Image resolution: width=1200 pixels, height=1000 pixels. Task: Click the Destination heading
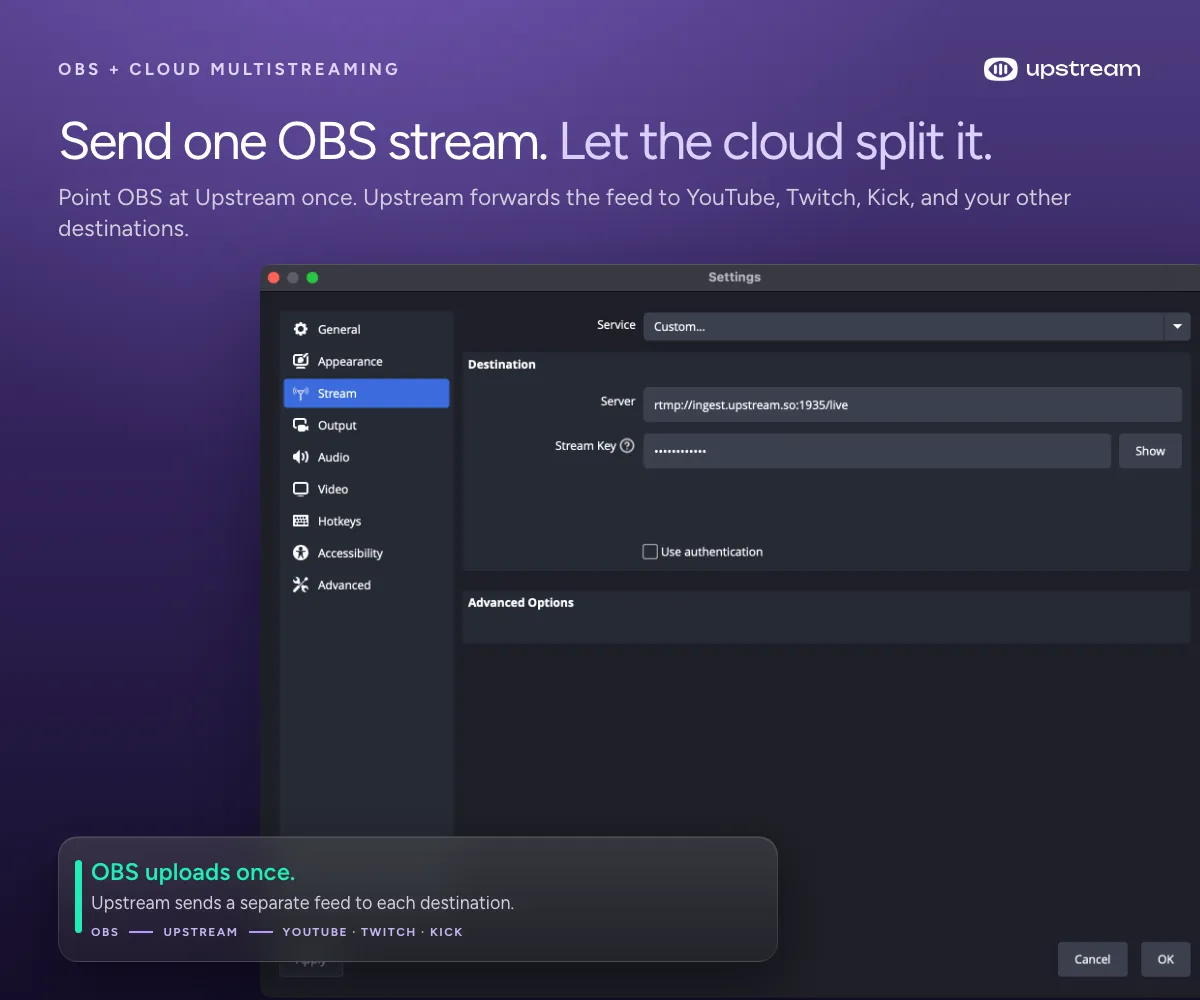(502, 365)
